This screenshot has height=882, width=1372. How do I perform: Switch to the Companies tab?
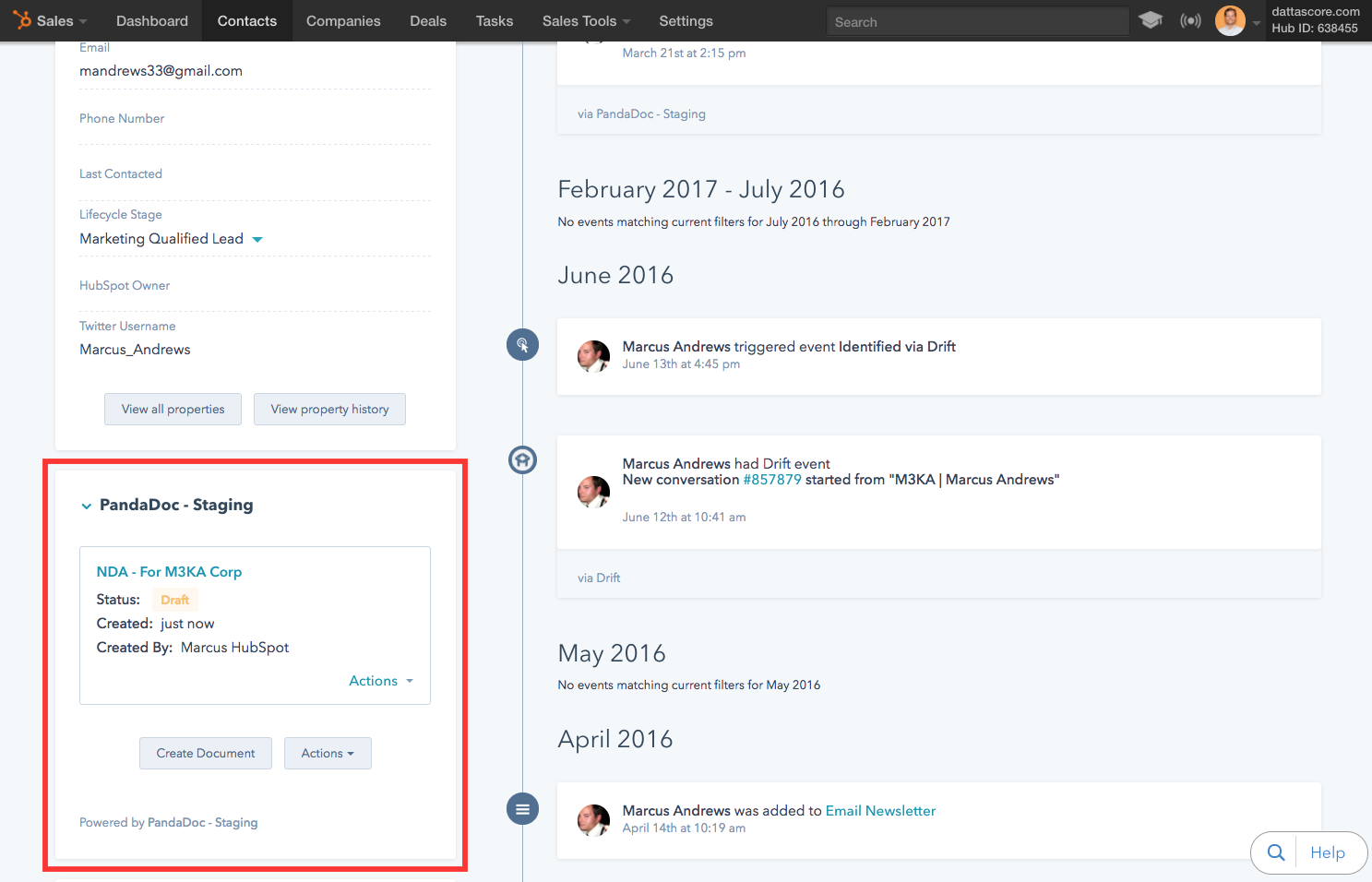(x=343, y=20)
